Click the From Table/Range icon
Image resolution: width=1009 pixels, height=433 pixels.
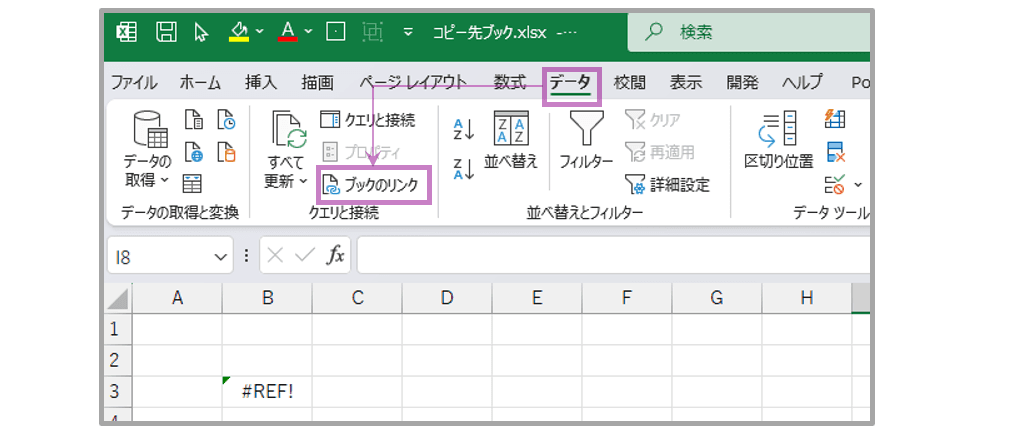click(192, 183)
